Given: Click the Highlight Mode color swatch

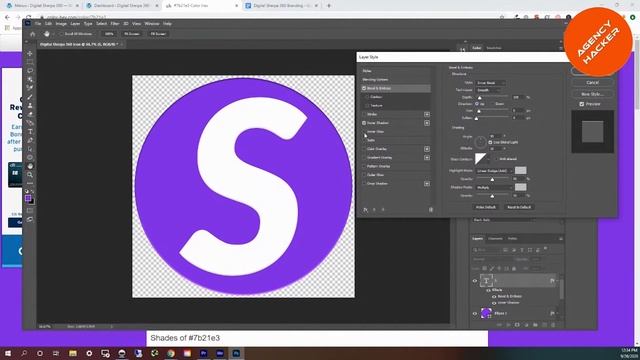Looking at the screenshot, I should pyautogui.click(x=520, y=170).
